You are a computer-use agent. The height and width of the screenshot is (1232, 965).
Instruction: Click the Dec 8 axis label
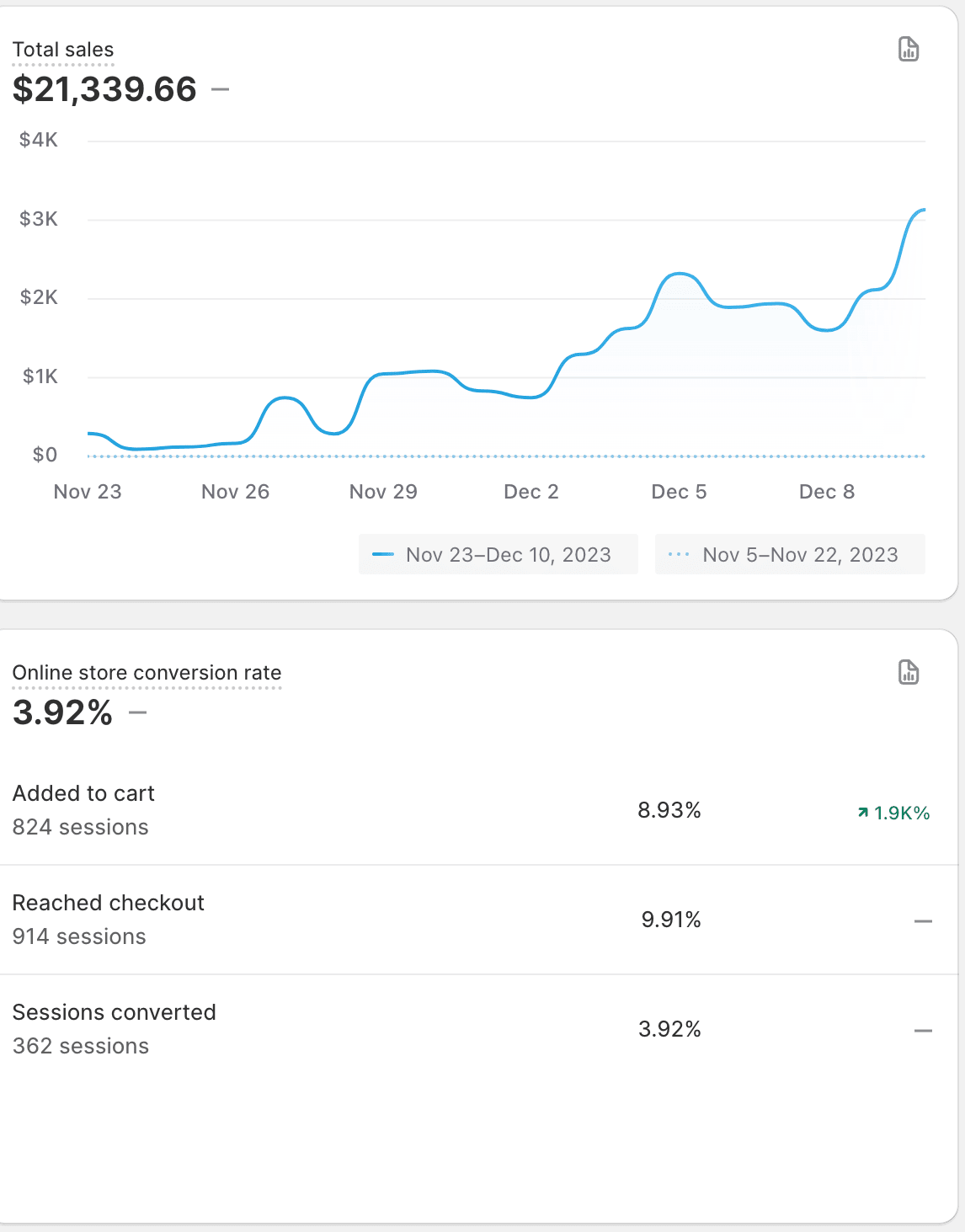pyautogui.click(x=826, y=492)
